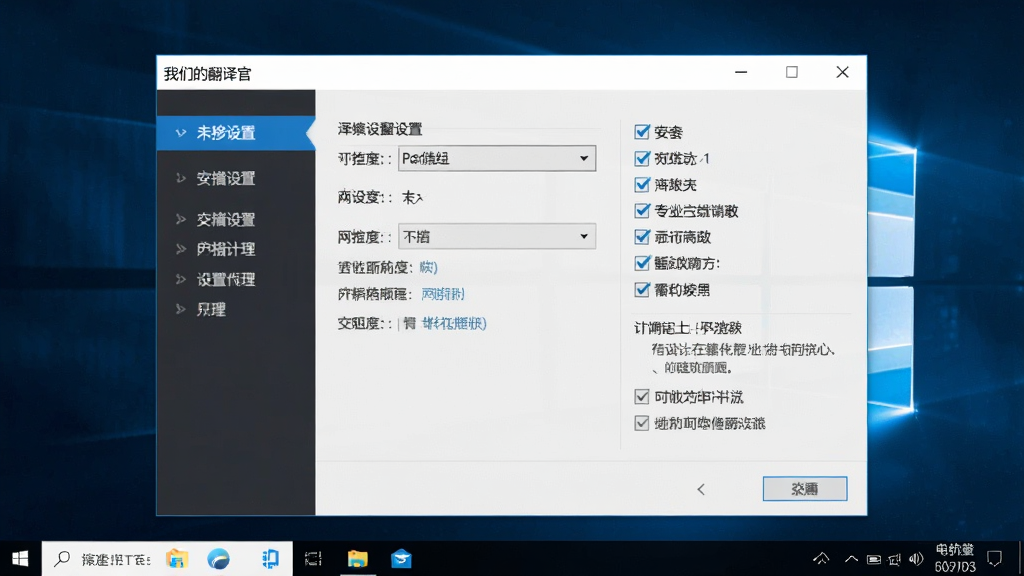The image size is (1024, 576).
Task: Open the dropdown whose value starts with 不
Action: tap(497, 236)
